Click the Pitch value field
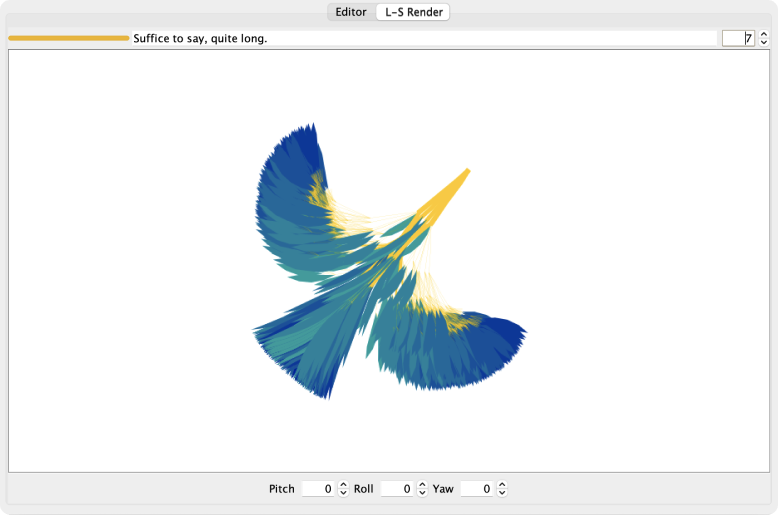The image size is (778, 515). pyautogui.click(x=319, y=489)
